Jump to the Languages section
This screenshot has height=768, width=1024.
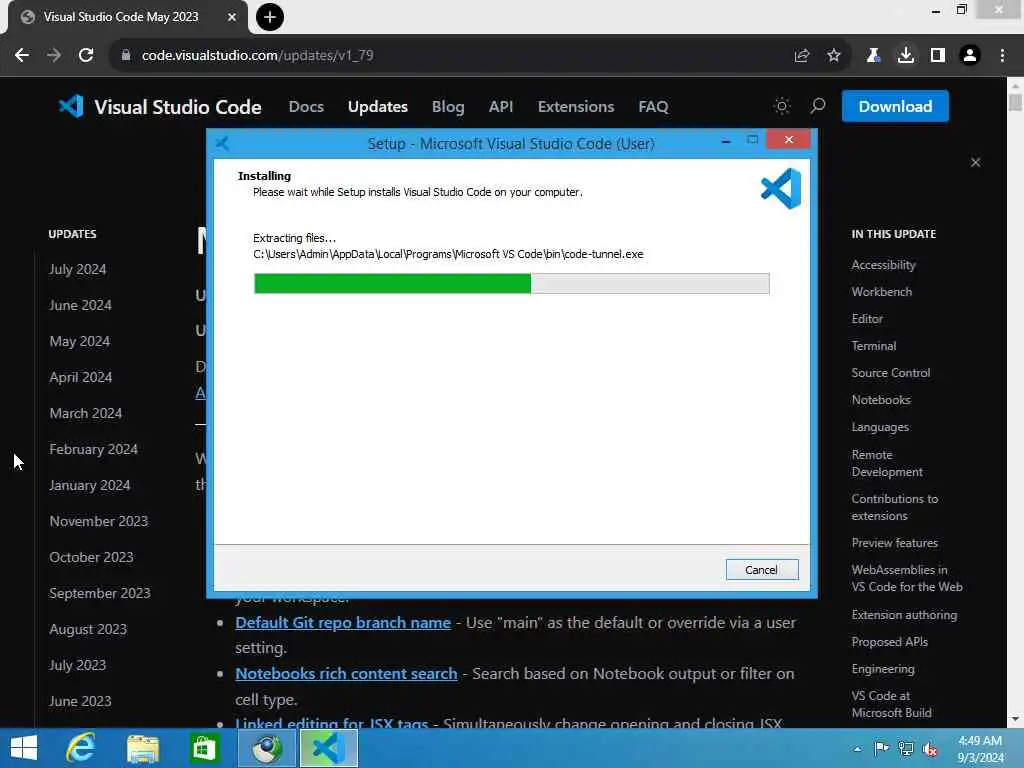coord(880,427)
